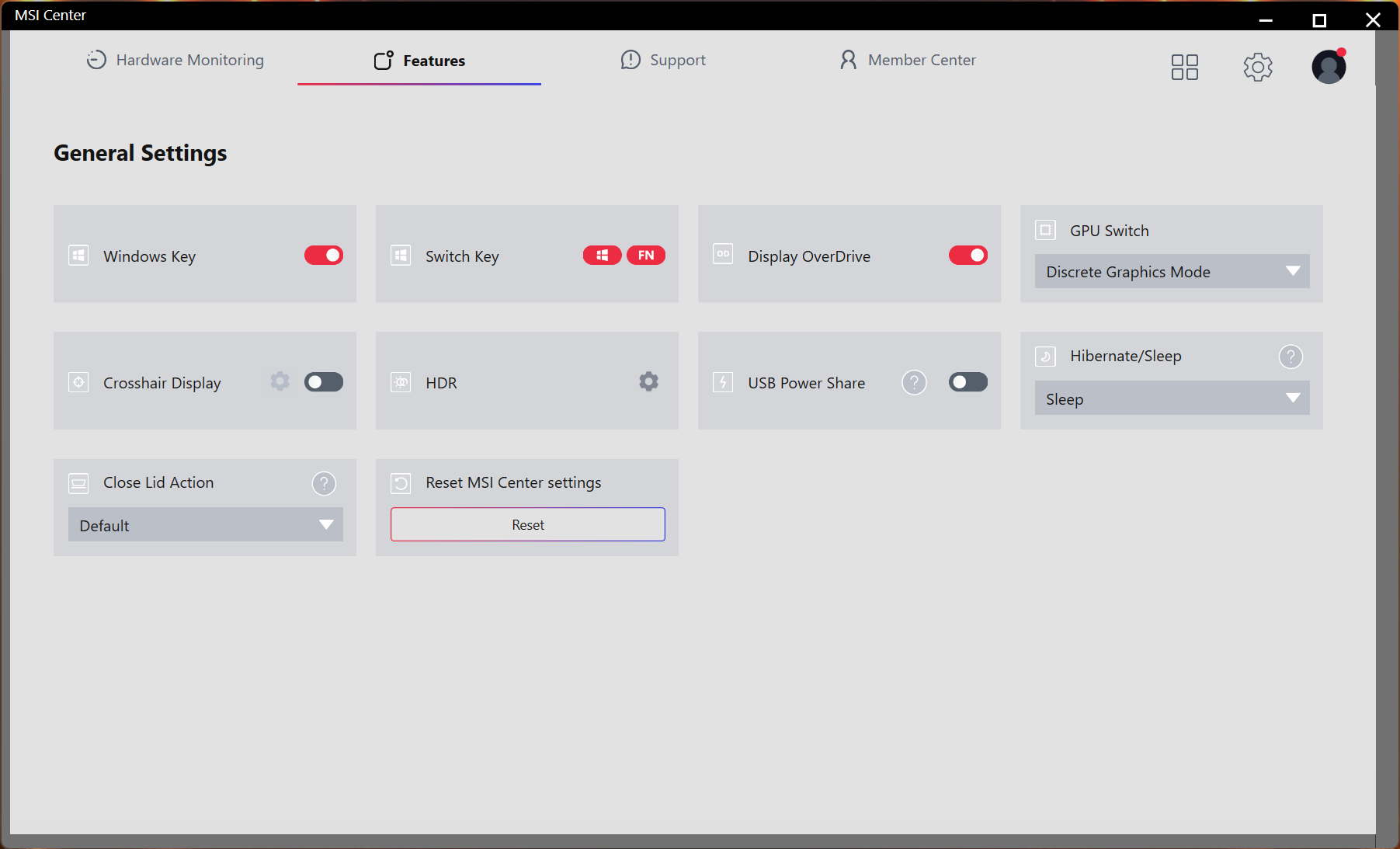The height and width of the screenshot is (849, 1400).
Task: Enable Crosshair Display toggle
Action: (x=324, y=382)
